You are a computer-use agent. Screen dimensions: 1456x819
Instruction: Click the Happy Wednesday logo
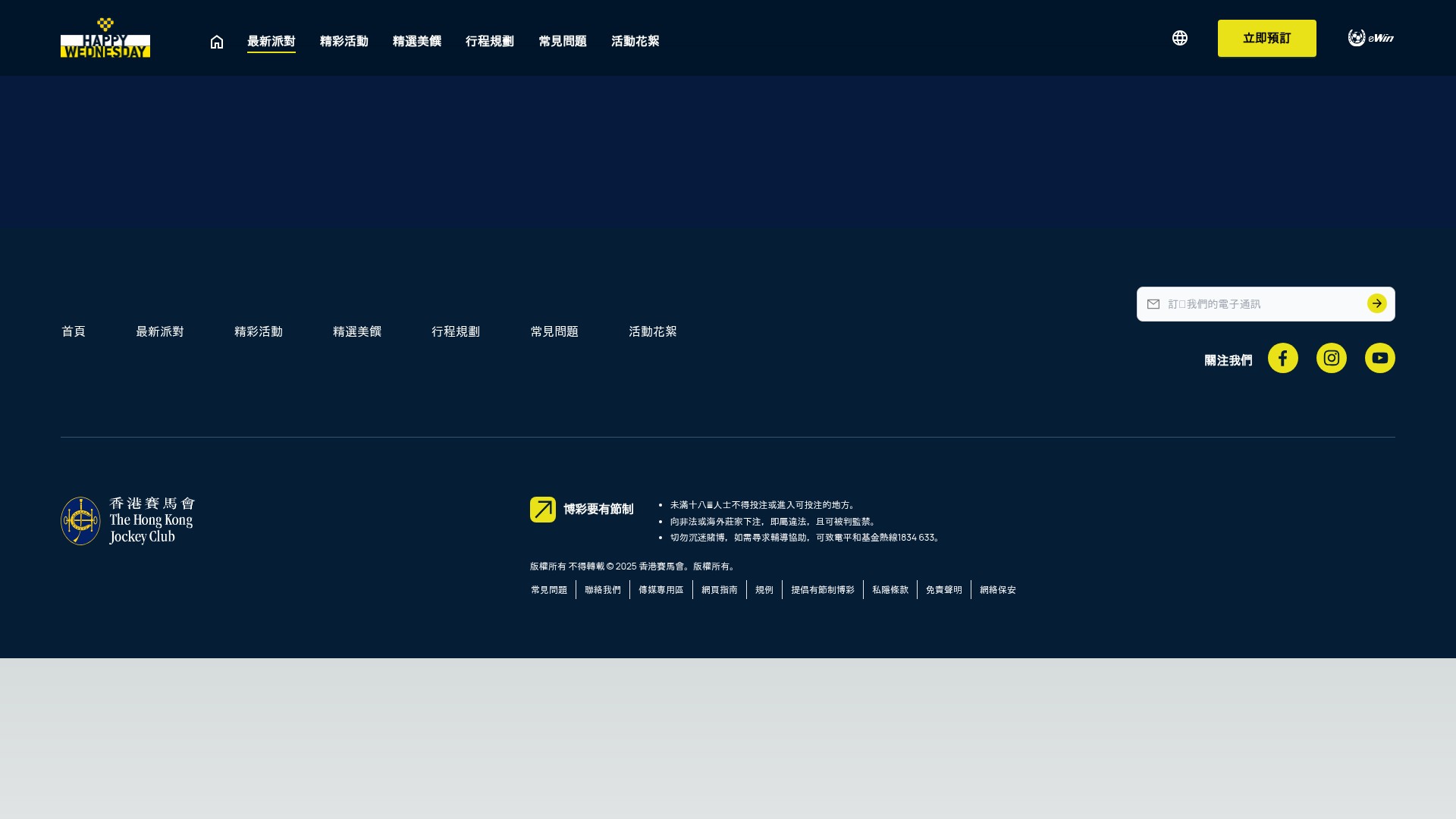pos(105,38)
